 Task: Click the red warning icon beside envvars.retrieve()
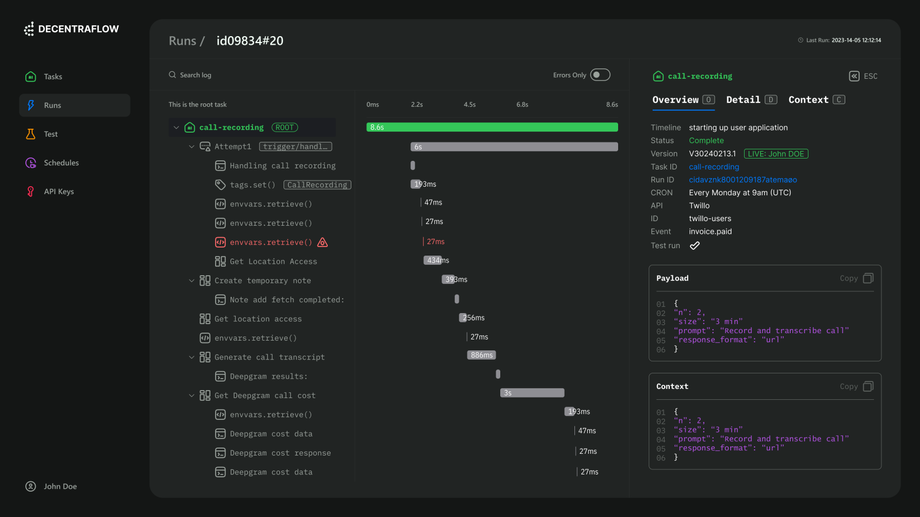323,242
